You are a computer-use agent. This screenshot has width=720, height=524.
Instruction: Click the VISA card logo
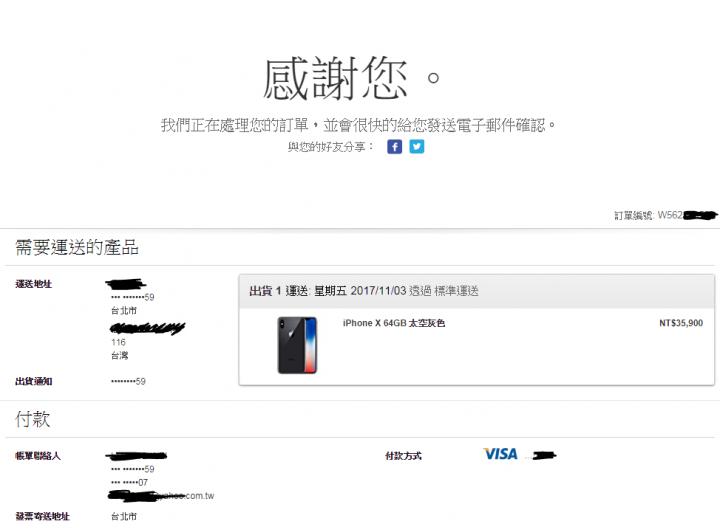[501, 454]
